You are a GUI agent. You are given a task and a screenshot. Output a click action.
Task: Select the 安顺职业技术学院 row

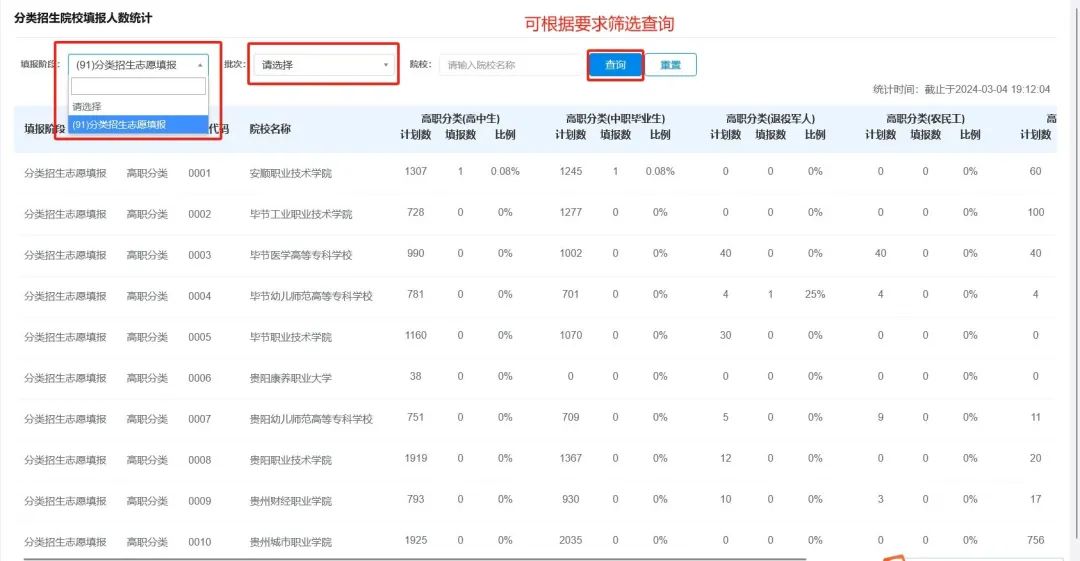(x=290, y=173)
